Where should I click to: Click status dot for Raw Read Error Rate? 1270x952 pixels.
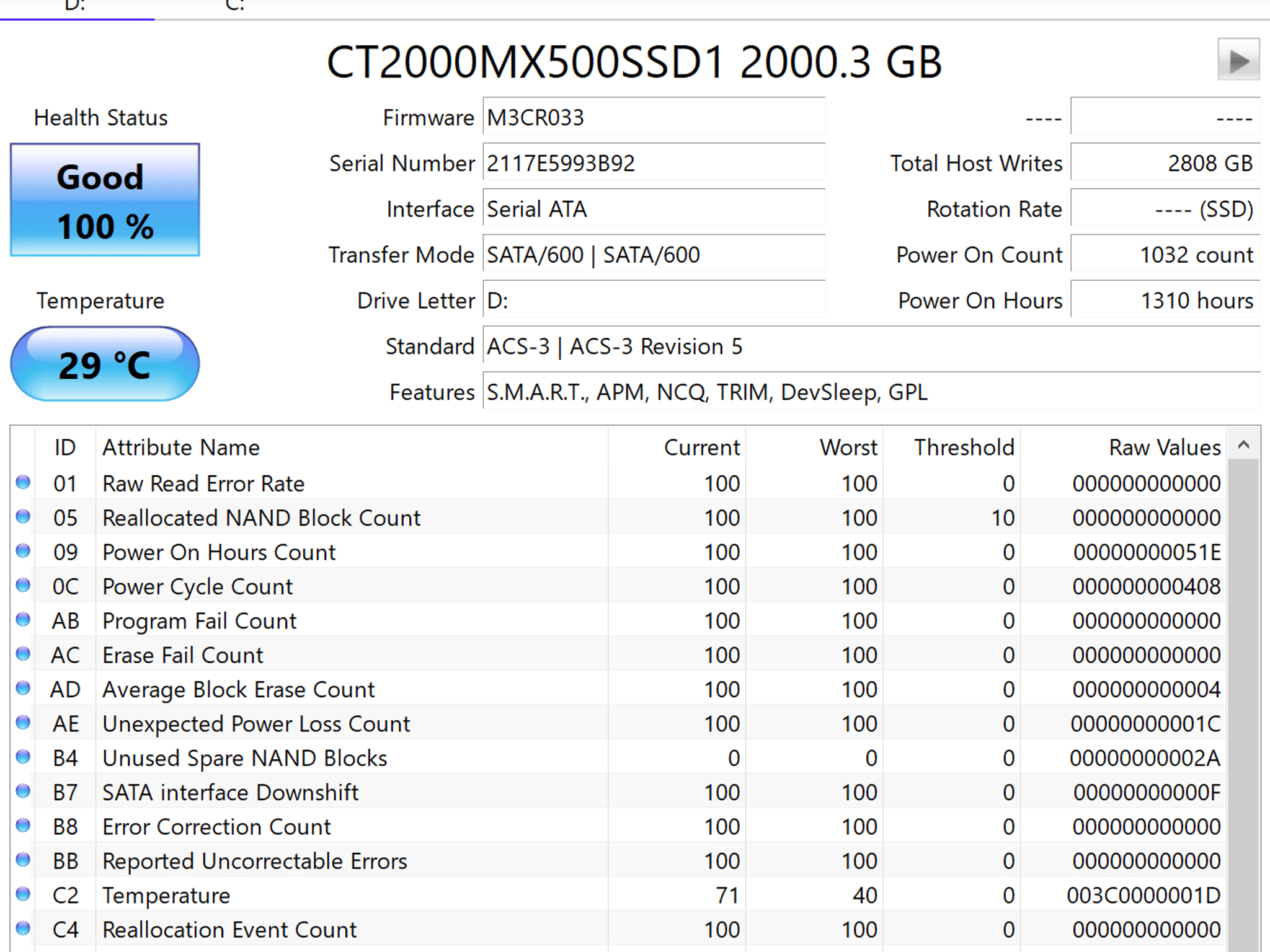(23, 482)
